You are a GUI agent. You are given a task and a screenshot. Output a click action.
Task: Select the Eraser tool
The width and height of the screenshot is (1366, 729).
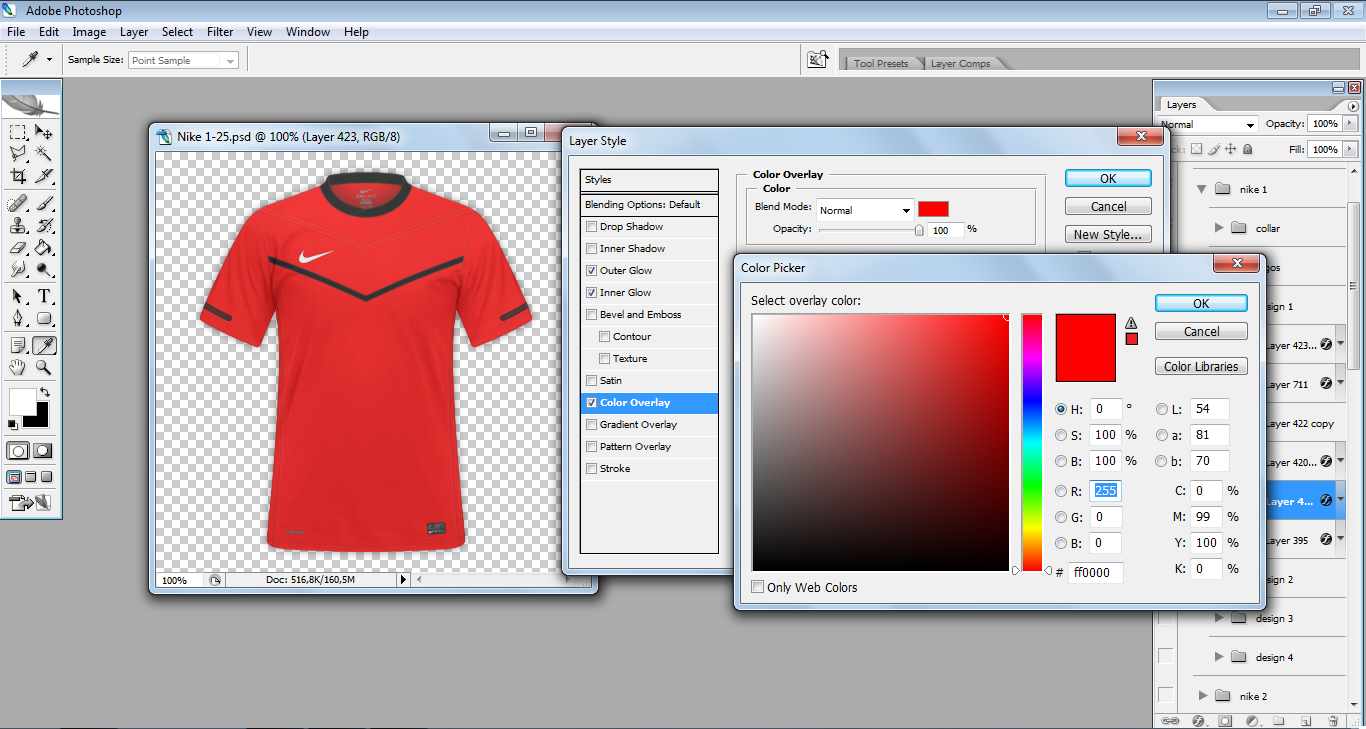coord(18,247)
